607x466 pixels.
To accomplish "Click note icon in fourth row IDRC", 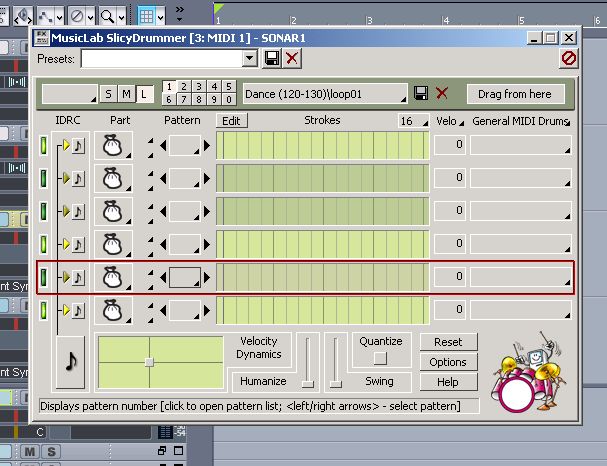I will (x=78, y=244).
